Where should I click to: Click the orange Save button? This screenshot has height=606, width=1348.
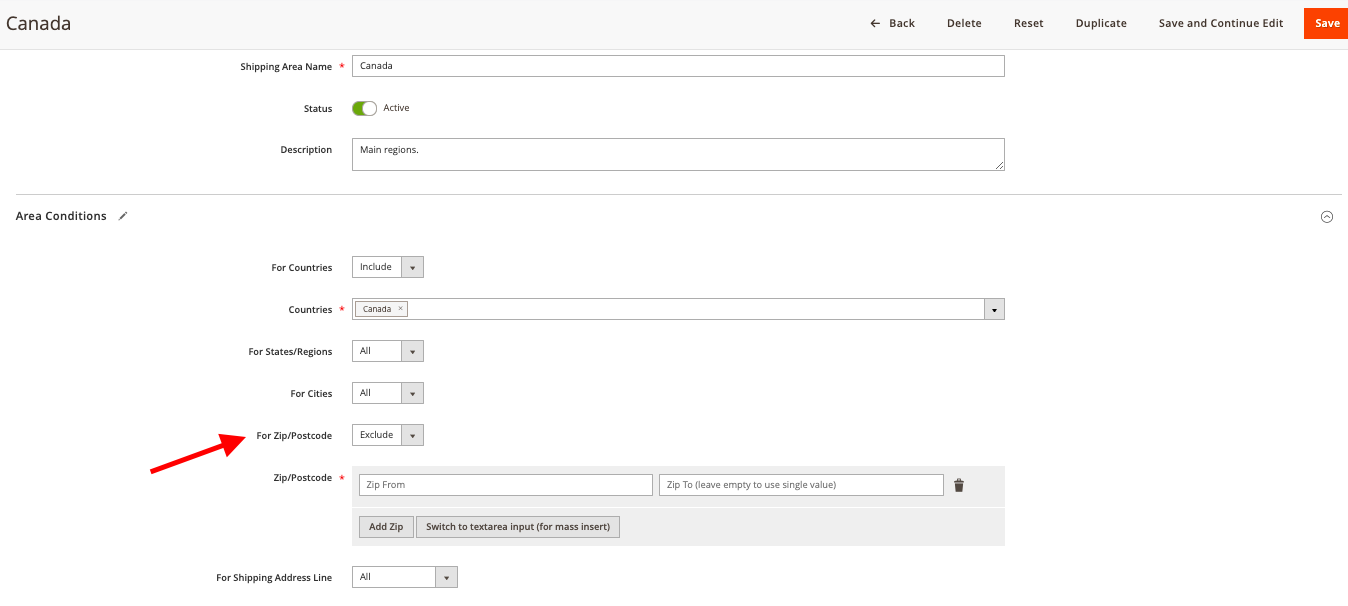[1326, 23]
